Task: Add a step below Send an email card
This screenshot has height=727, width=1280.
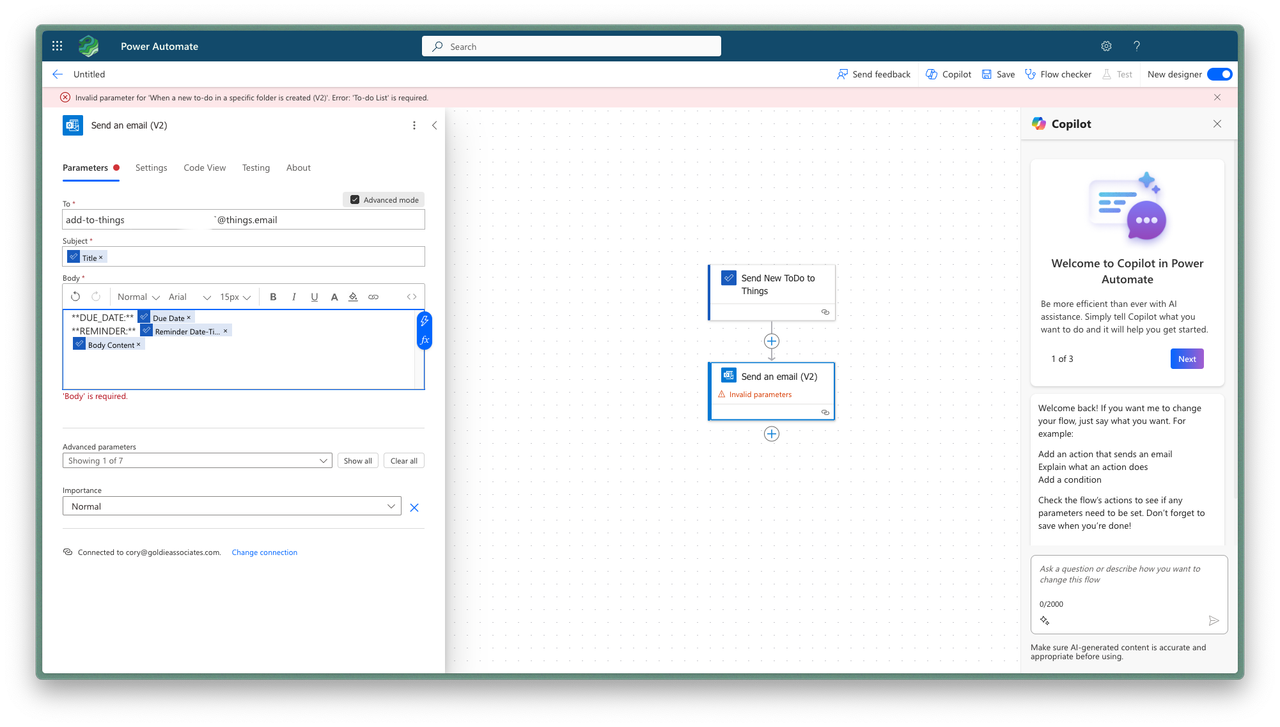Action: point(771,434)
